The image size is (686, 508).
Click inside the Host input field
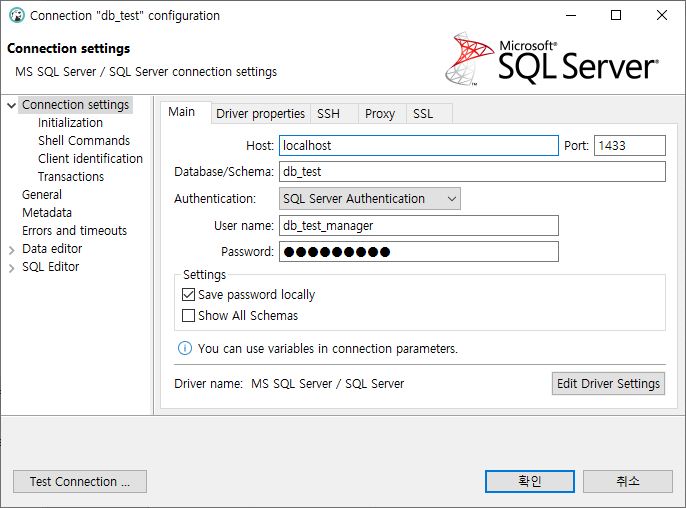[x=419, y=146]
